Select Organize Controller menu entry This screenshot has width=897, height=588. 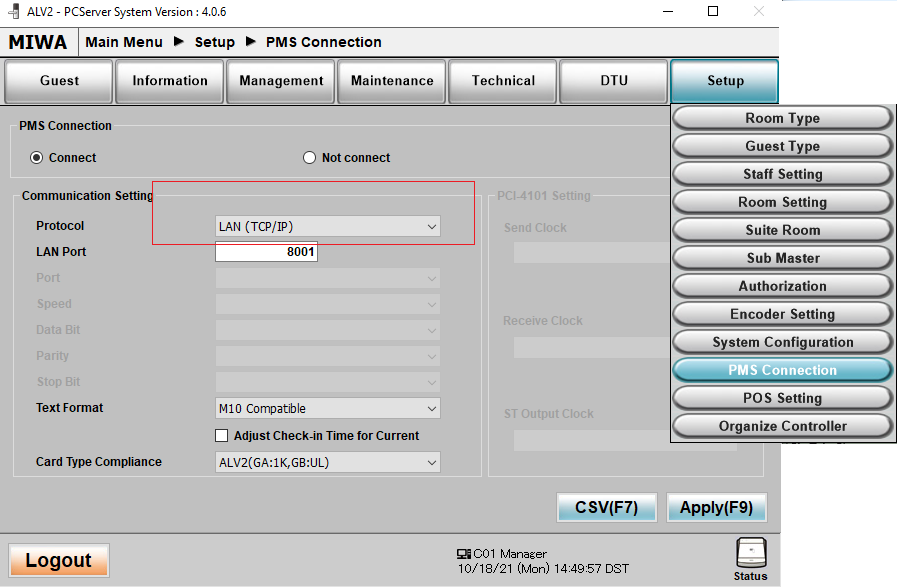pos(782,426)
